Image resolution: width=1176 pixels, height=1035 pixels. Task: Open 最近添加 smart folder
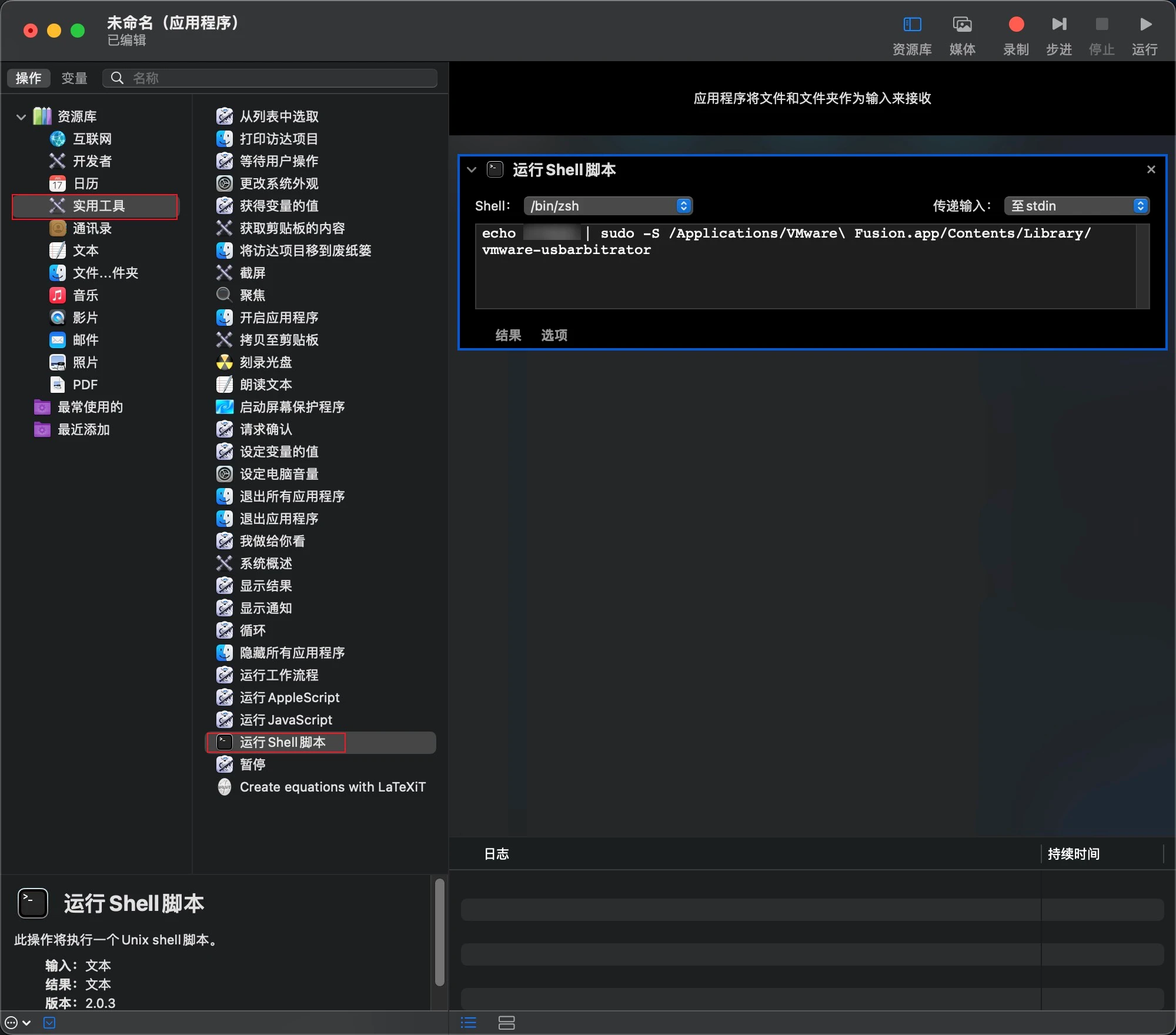(x=72, y=429)
